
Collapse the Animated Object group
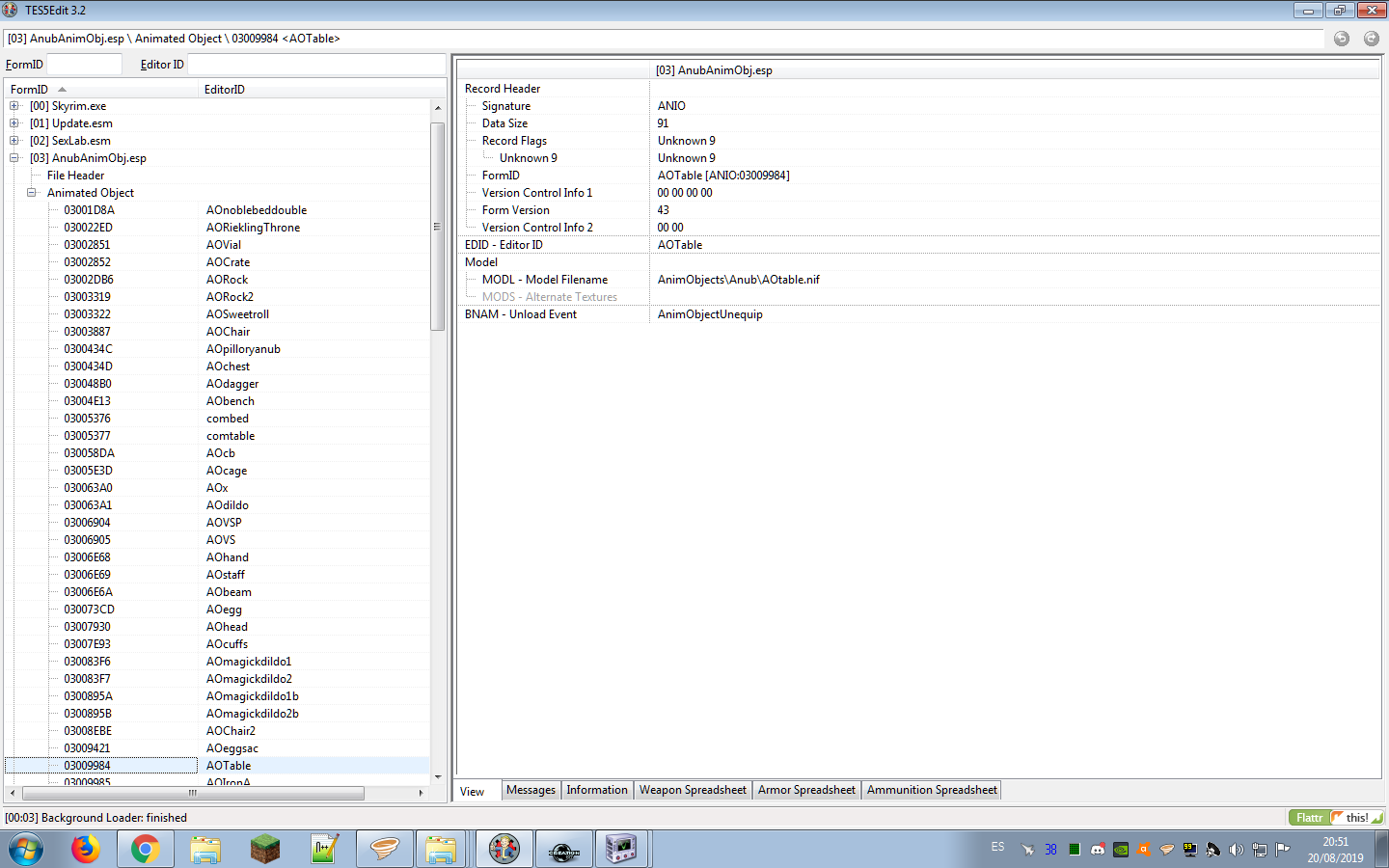click(32, 193)
